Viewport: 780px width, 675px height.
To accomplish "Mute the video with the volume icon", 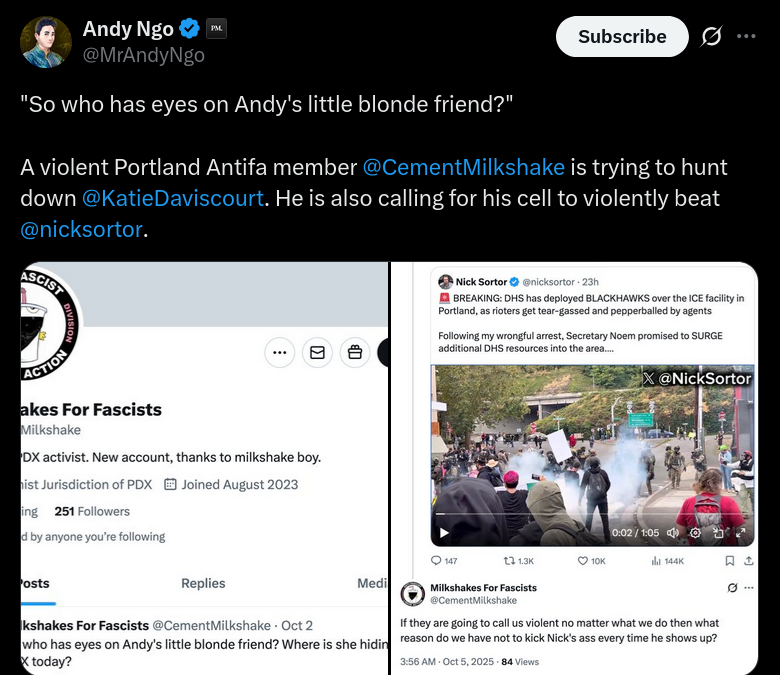I will coord(672,533).
